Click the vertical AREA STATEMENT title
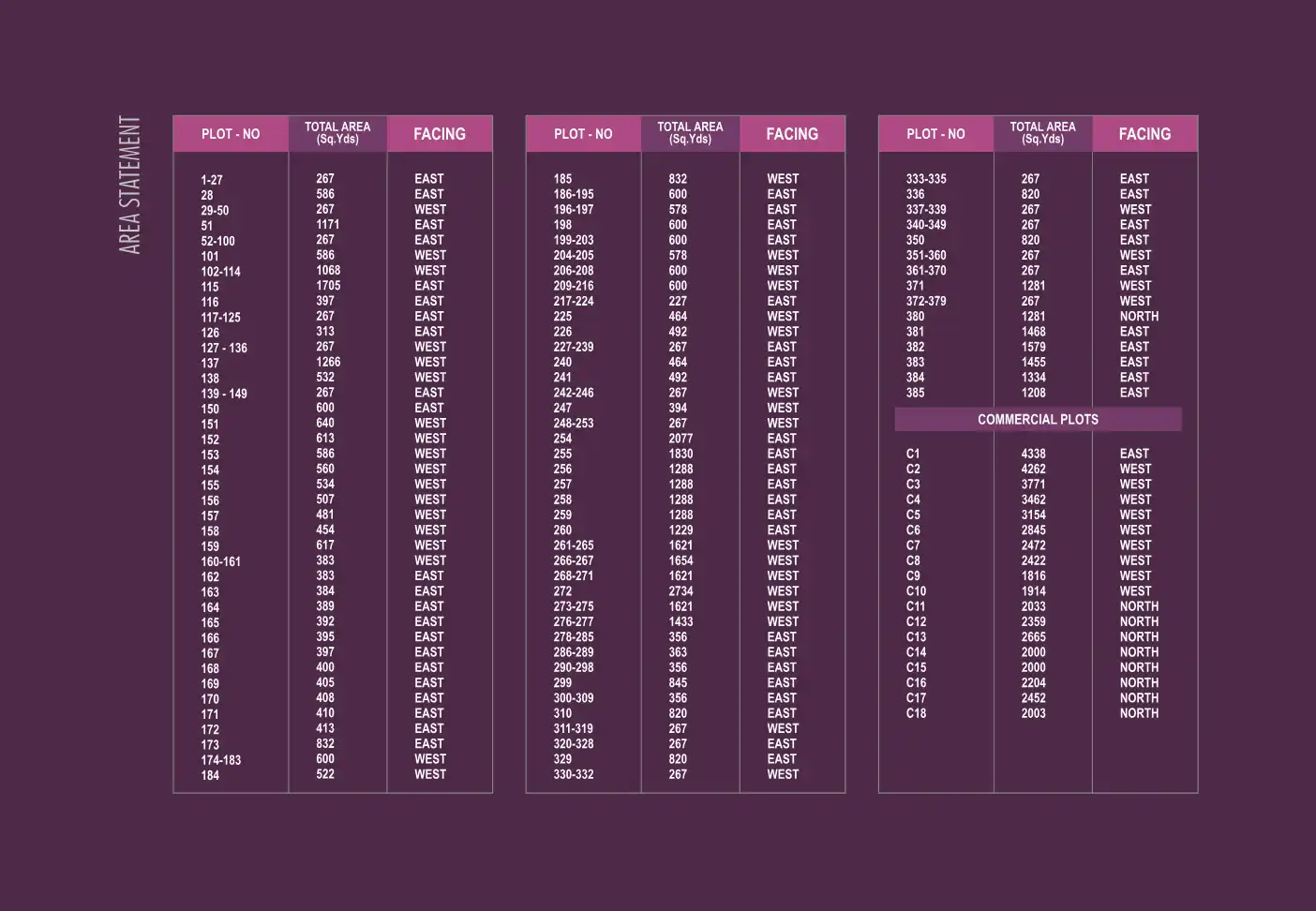 [130, 185]
